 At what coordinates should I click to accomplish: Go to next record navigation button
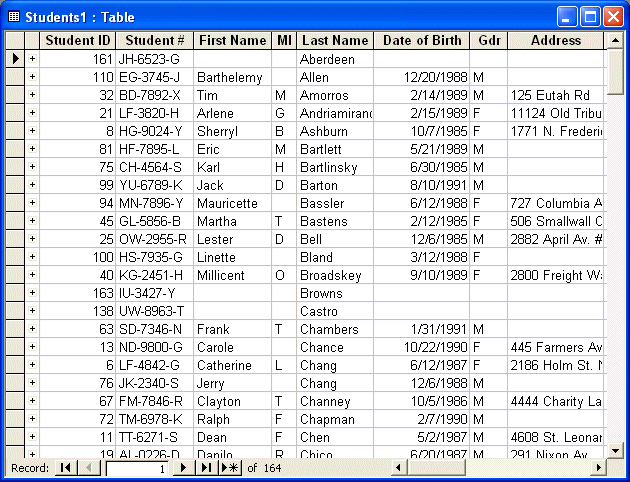pyautogui.click(x=184, y=468)
